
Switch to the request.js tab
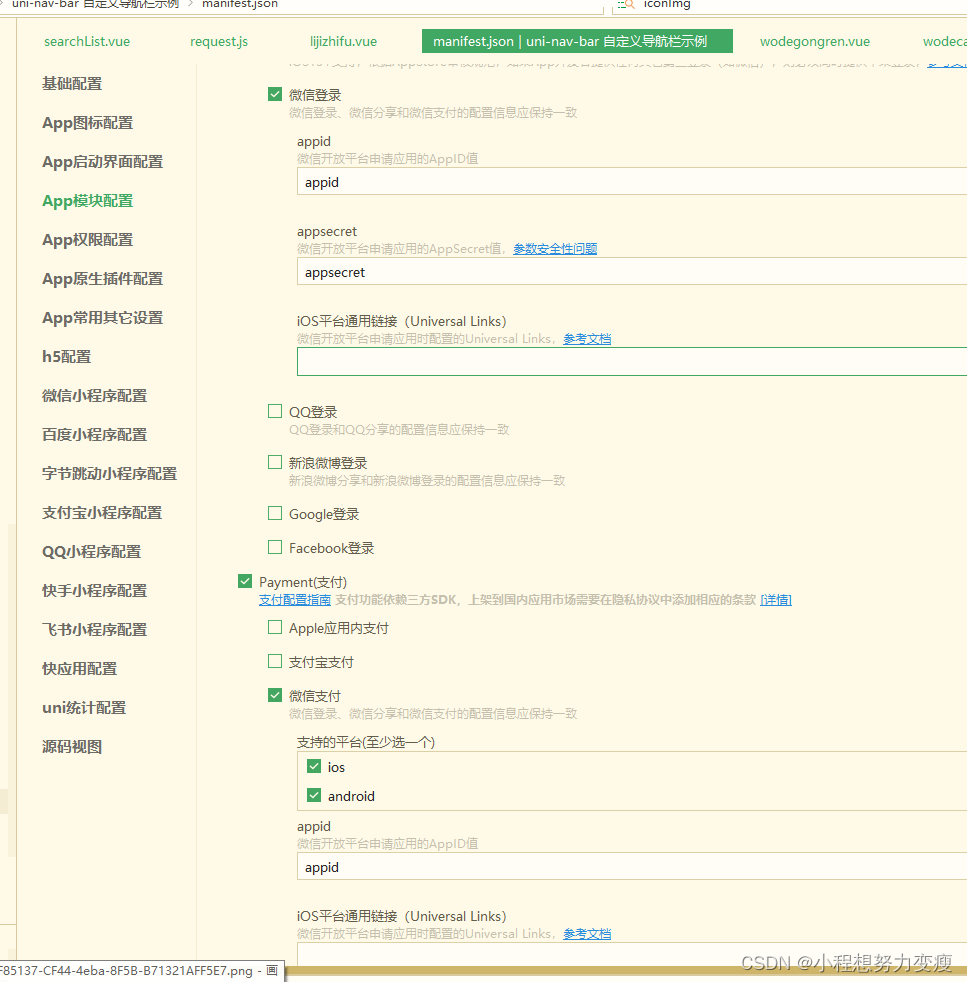click(x=219, y=41)
